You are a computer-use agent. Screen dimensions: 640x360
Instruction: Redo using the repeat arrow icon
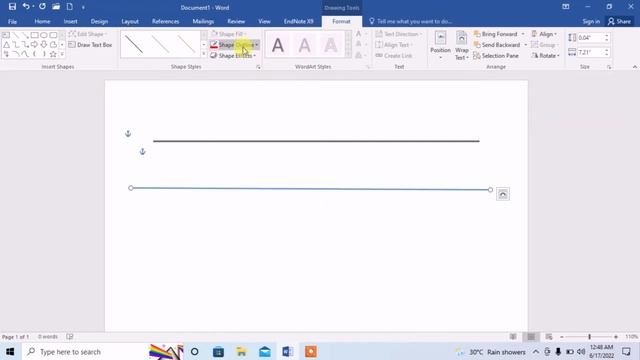pyautogui.click(x=42, y=7)
